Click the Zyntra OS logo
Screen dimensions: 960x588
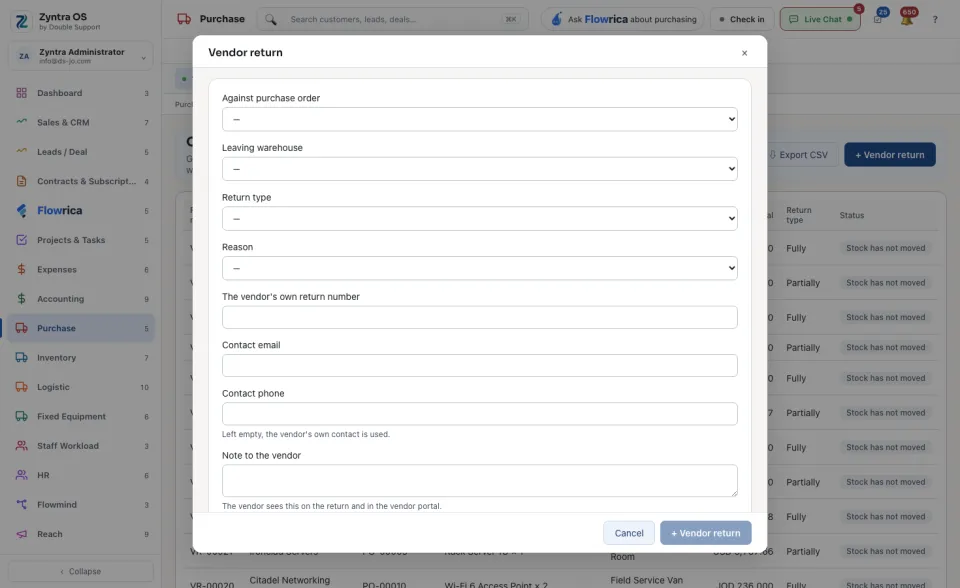(21, 21)
